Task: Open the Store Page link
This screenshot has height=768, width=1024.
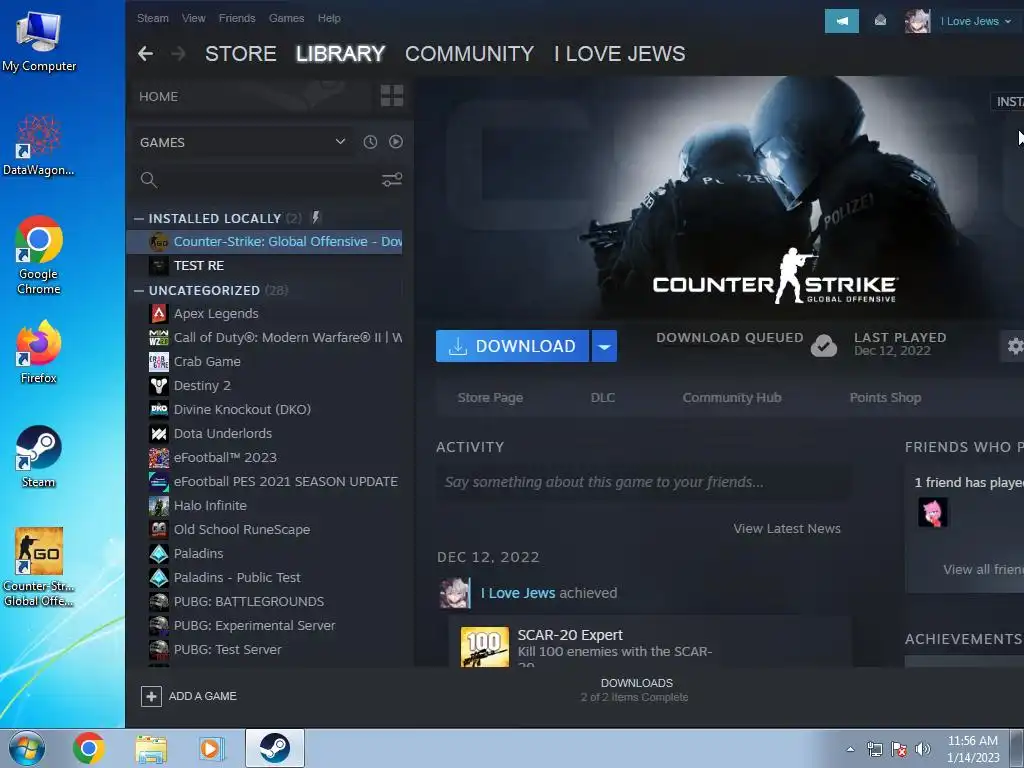Action: click(x=490, y=398)
